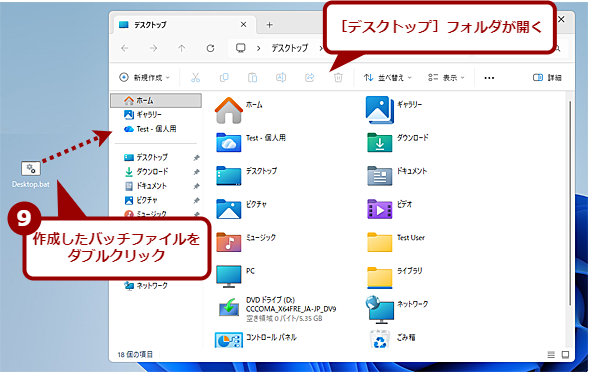Open Test - 個人用 cloud folder in content

coord(228,142)
